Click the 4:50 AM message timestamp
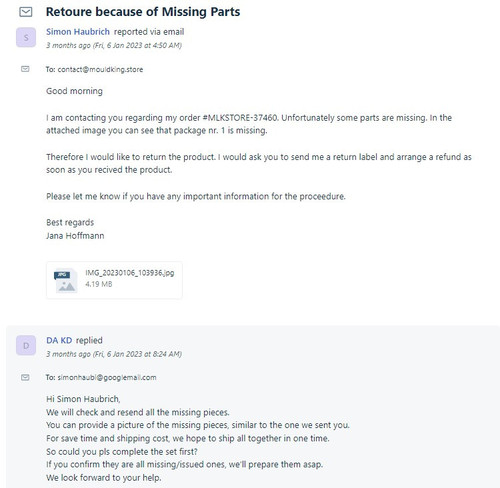 pyautogui.click(x=114, y=45)
